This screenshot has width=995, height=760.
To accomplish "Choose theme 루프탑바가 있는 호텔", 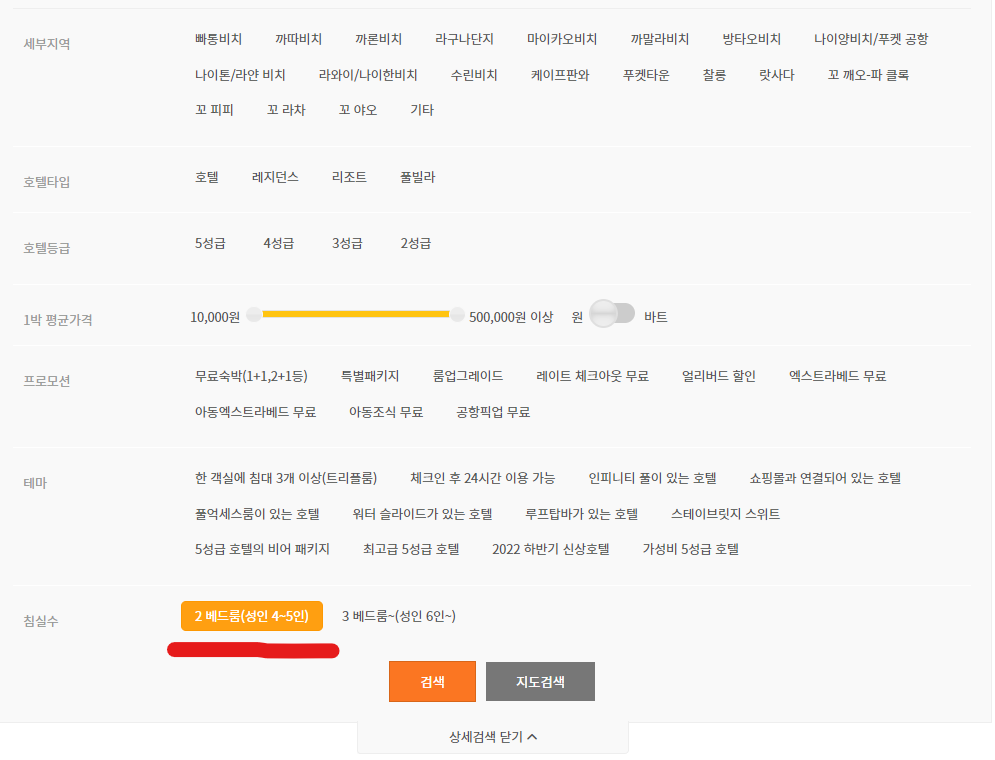I will (581, 514).
